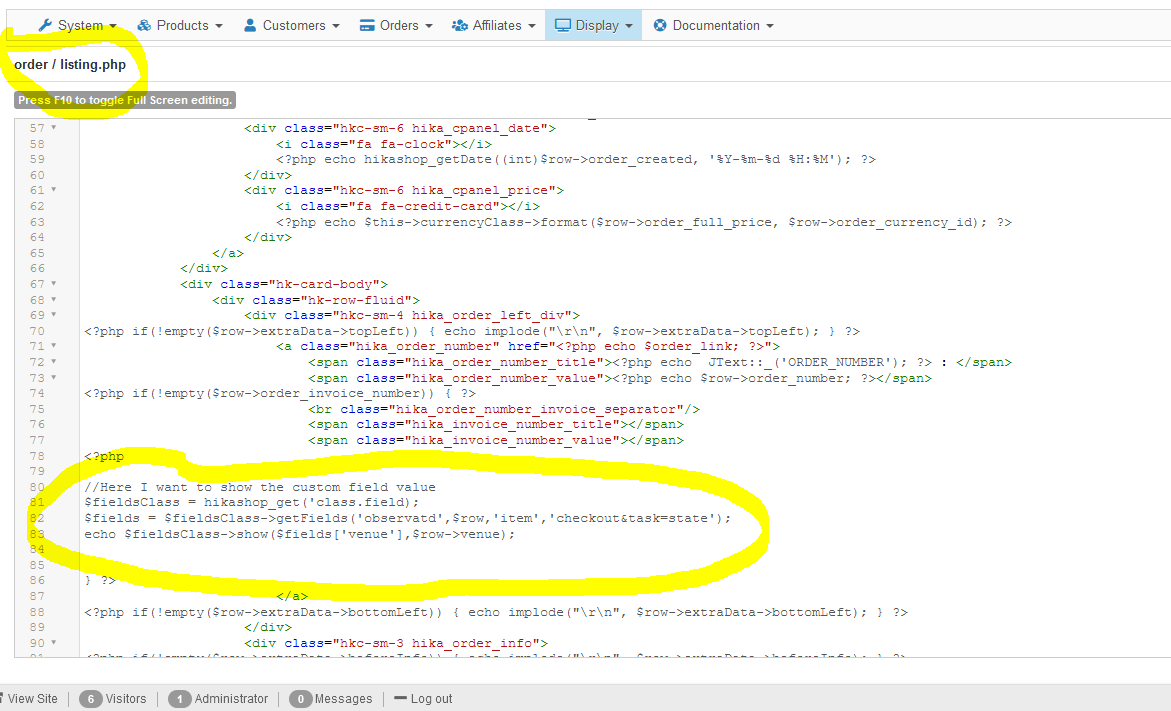Click the hk-row-fluid div on line 68

tap(316, 299)
